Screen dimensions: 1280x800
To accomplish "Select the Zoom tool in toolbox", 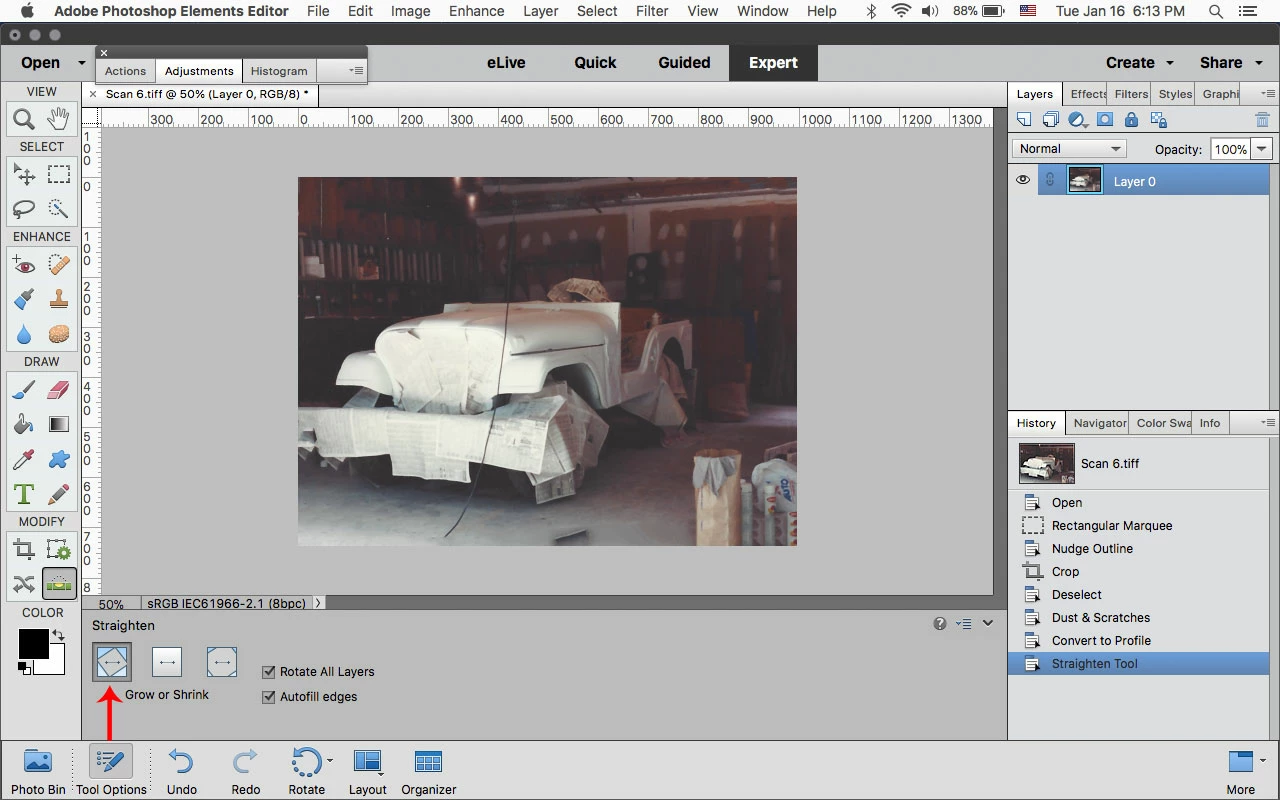I will [24, 120].
